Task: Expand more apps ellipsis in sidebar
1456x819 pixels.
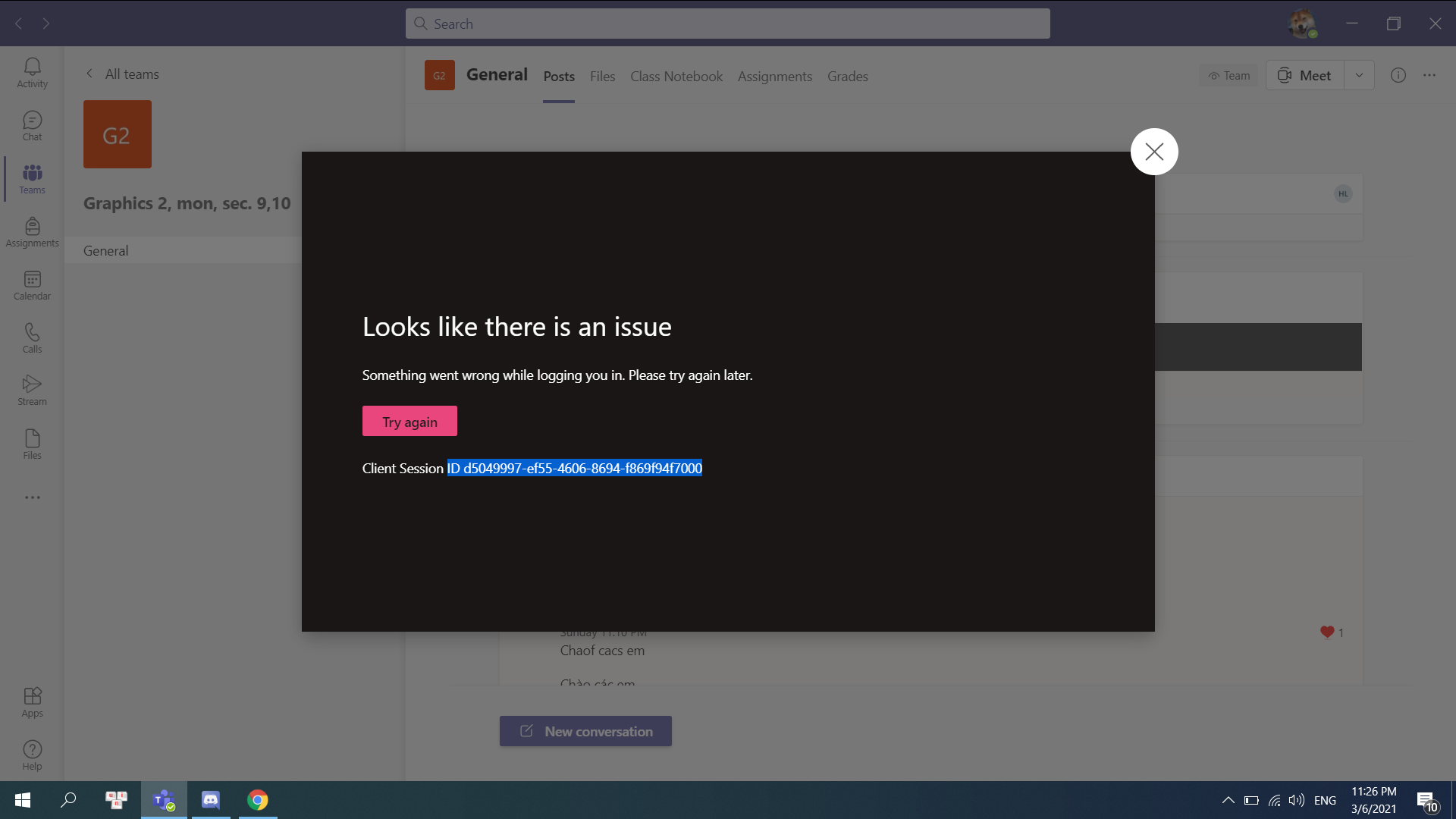Action: coord(32,497)
